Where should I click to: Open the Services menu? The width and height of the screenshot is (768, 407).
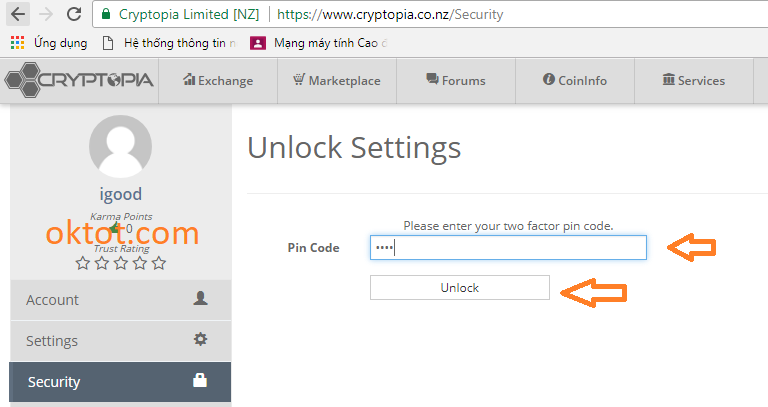693,81
